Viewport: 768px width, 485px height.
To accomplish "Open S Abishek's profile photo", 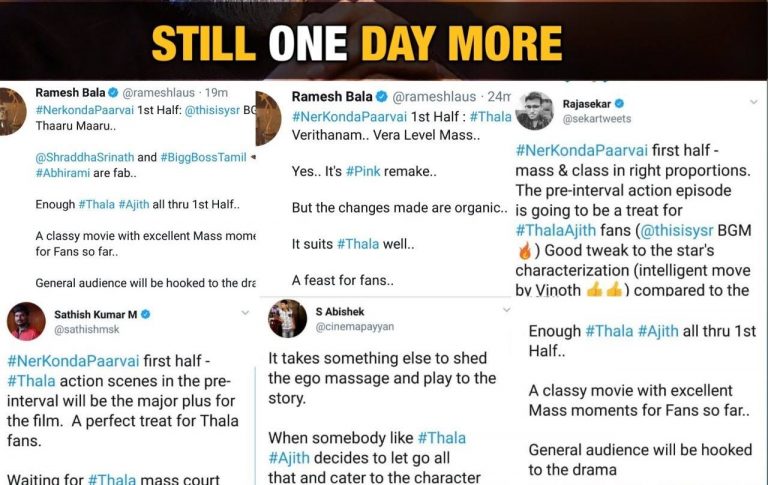I will click(287, 318).
